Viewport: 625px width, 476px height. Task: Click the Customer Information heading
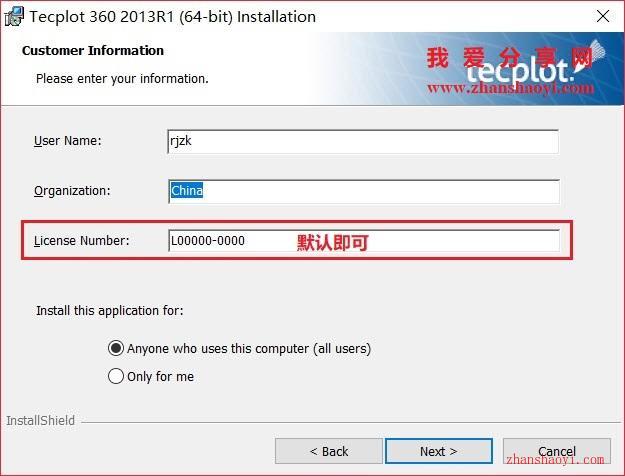[x=93, y=51]
